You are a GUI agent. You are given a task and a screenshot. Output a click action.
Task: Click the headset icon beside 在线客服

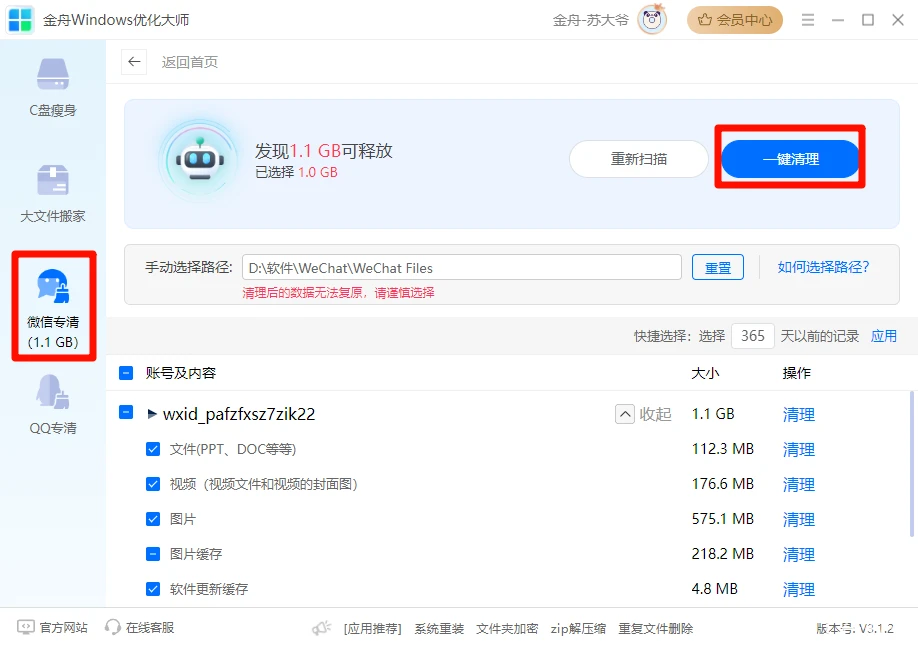point(112,628)
